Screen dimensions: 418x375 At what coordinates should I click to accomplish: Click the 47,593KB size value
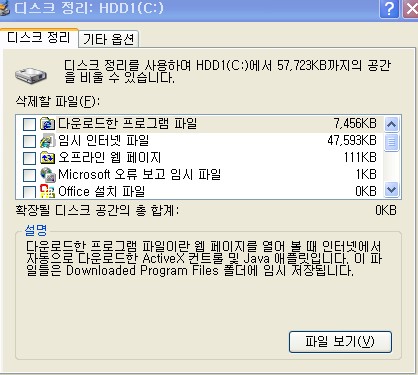[x=352, y=141]
